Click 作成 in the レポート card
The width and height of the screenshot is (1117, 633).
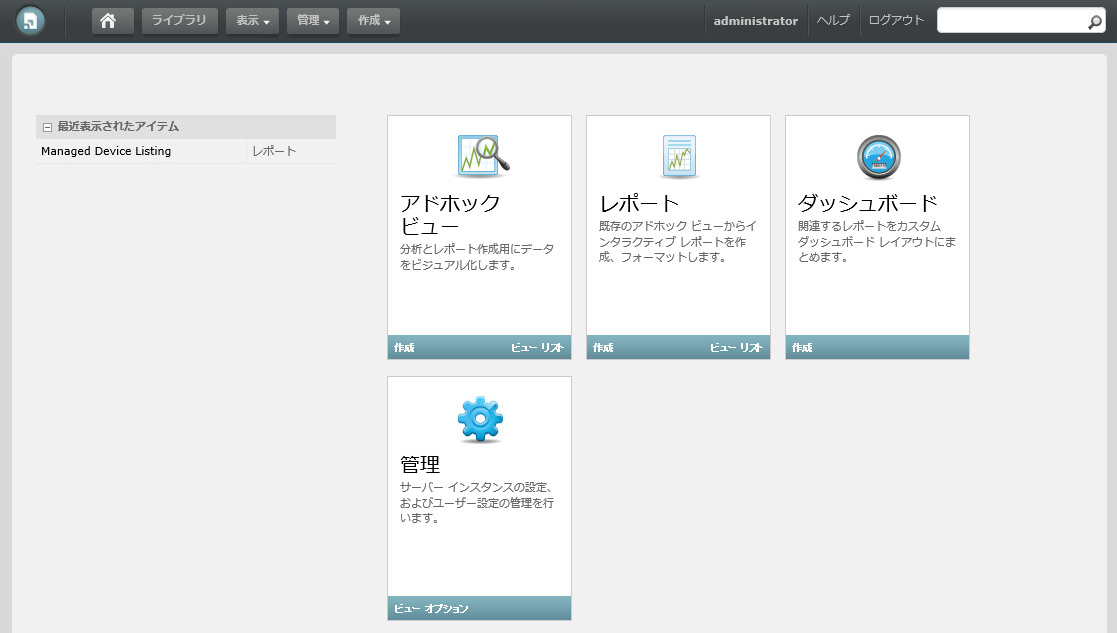point(603,347)
